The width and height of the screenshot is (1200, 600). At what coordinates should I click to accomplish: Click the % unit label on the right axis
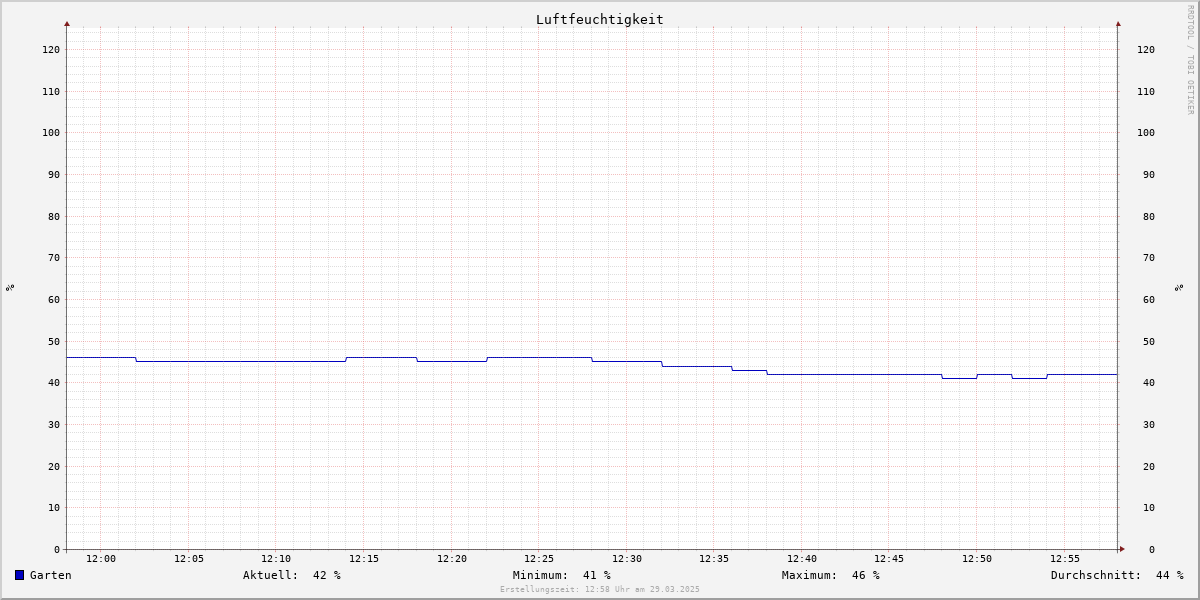(x=1179, y=288)
